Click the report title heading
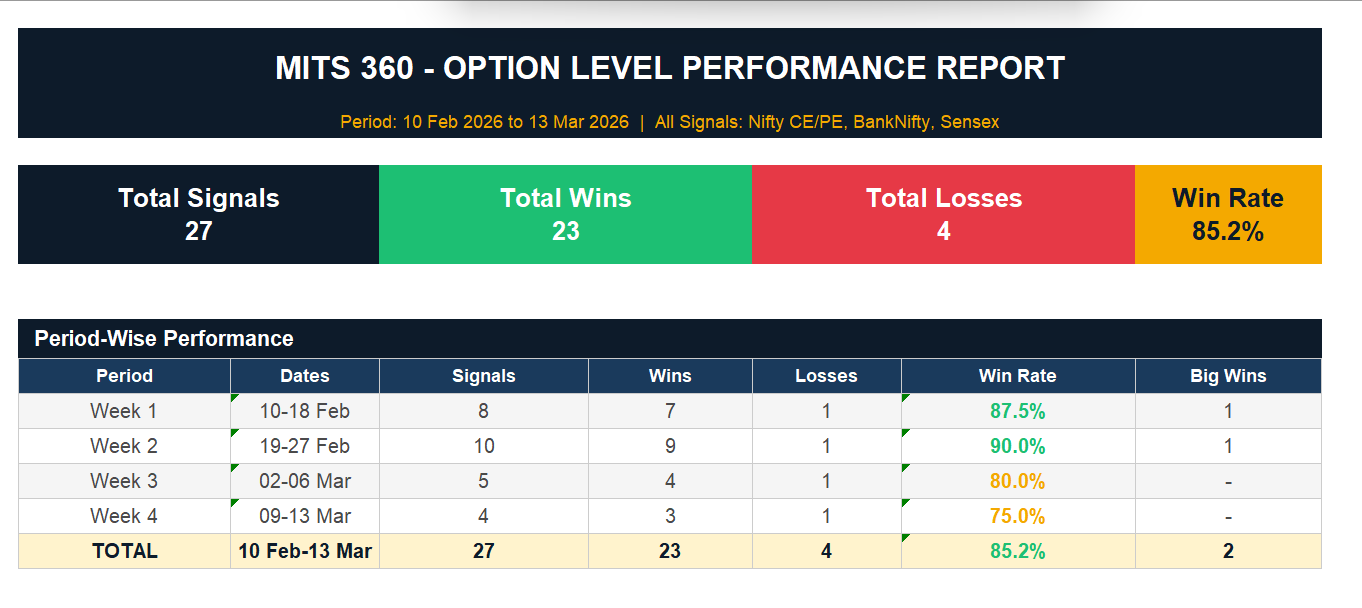The height and width of the screenshot is (608, 1362). 670,68
